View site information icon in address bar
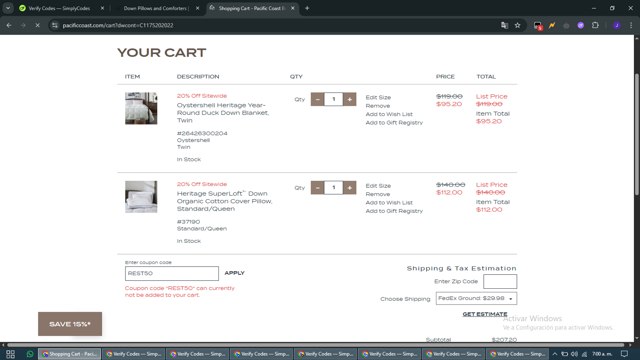The height and width of the screenshot is (360, 640). pyautogui.click(x=55, y=25)
